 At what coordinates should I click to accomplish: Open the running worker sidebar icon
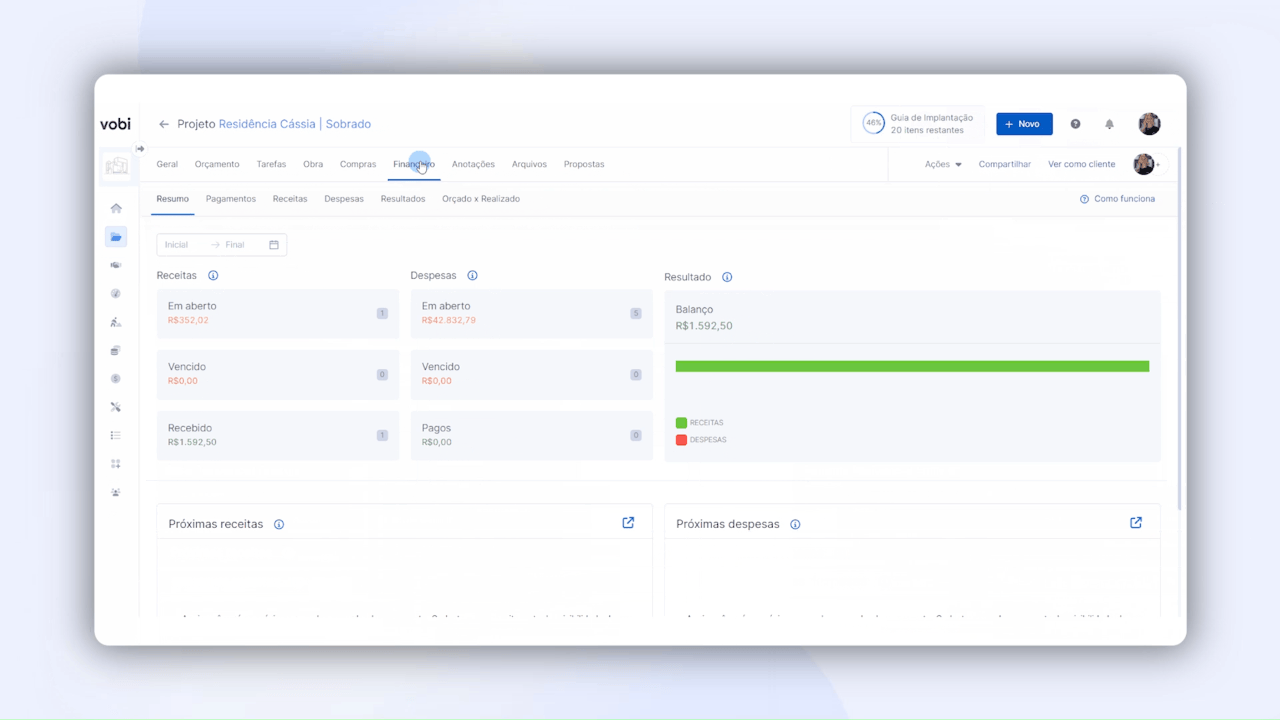116,322
